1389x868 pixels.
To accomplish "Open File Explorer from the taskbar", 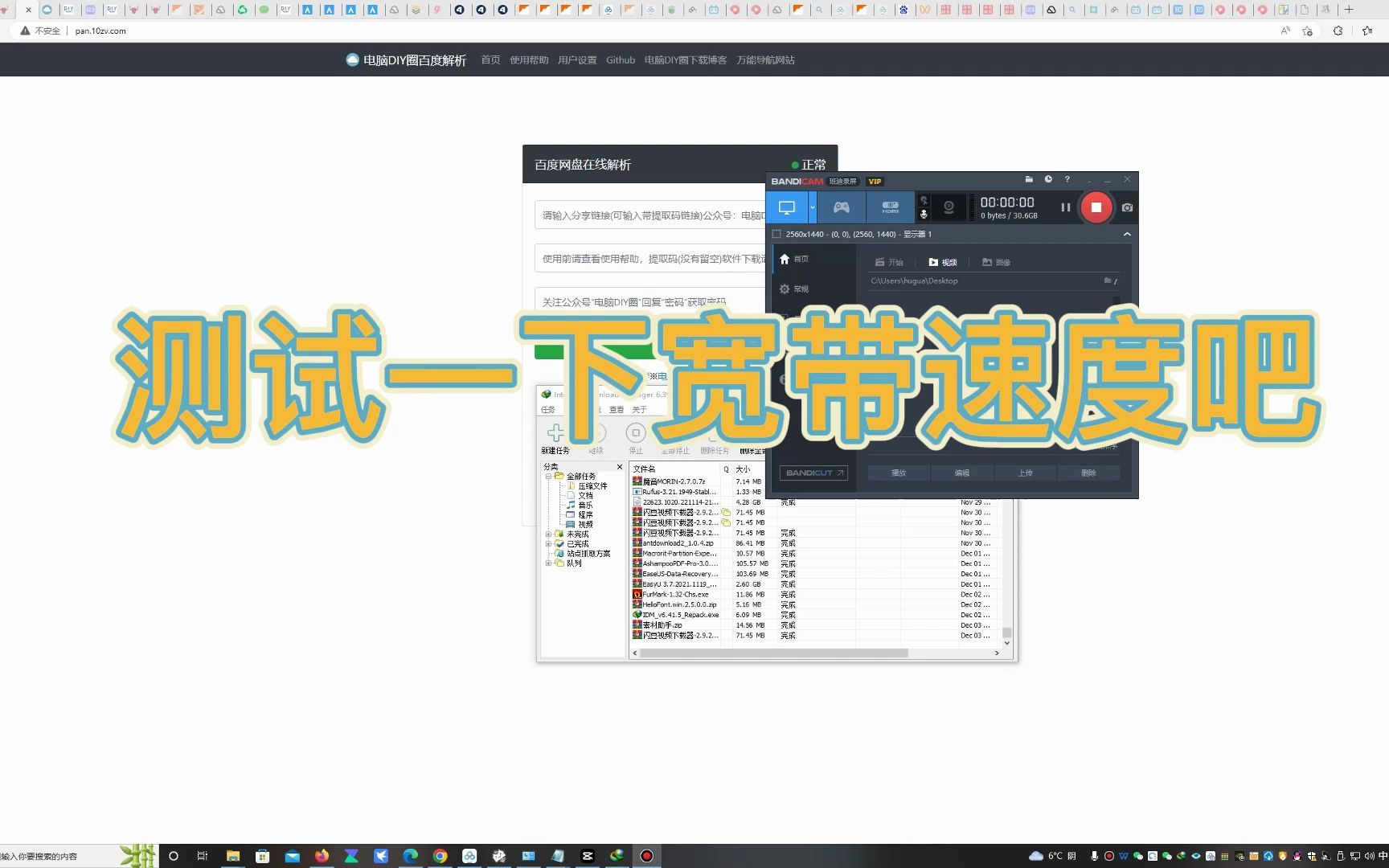I will (x=233, y=856).
